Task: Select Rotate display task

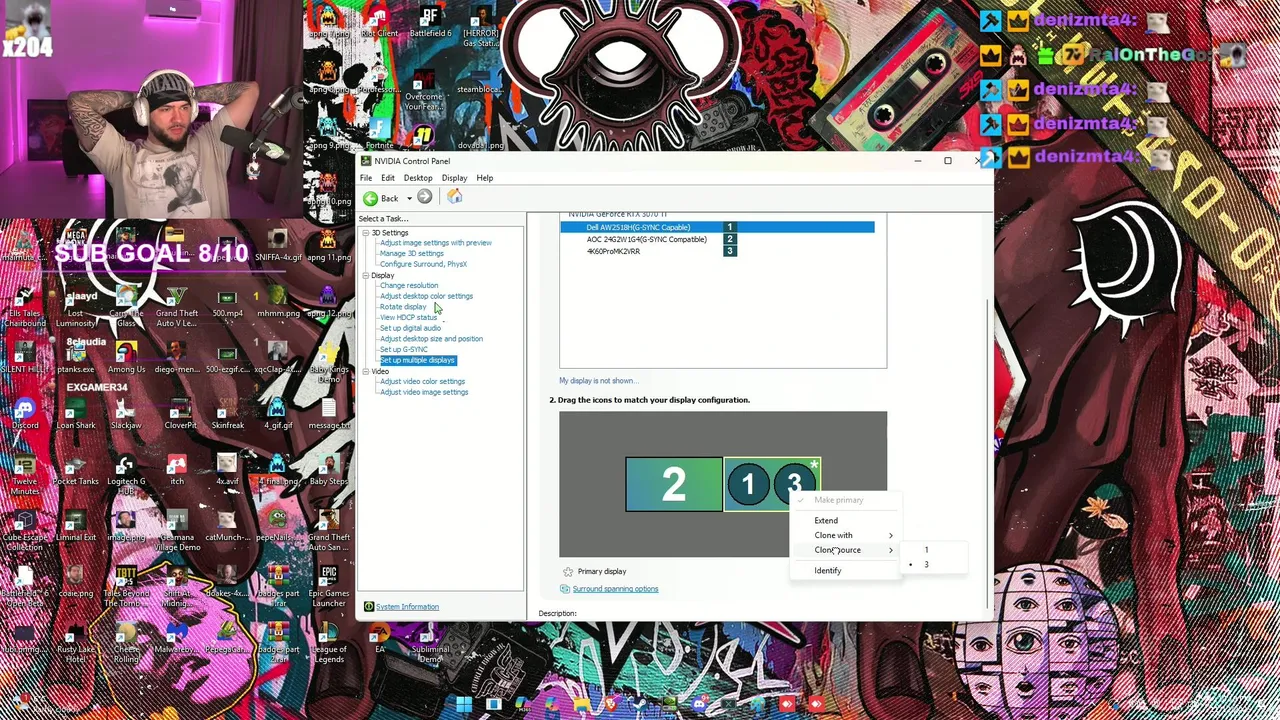Action: 402,307
